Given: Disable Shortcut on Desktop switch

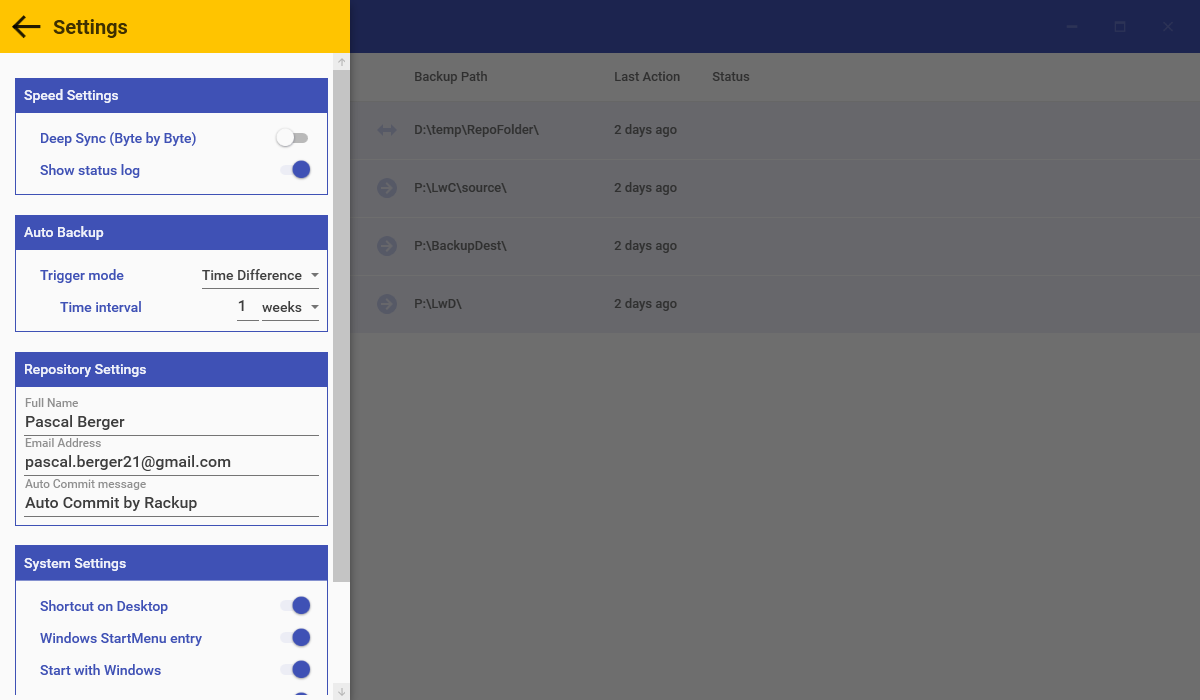Looking at the screenshot, I should 295,606.
